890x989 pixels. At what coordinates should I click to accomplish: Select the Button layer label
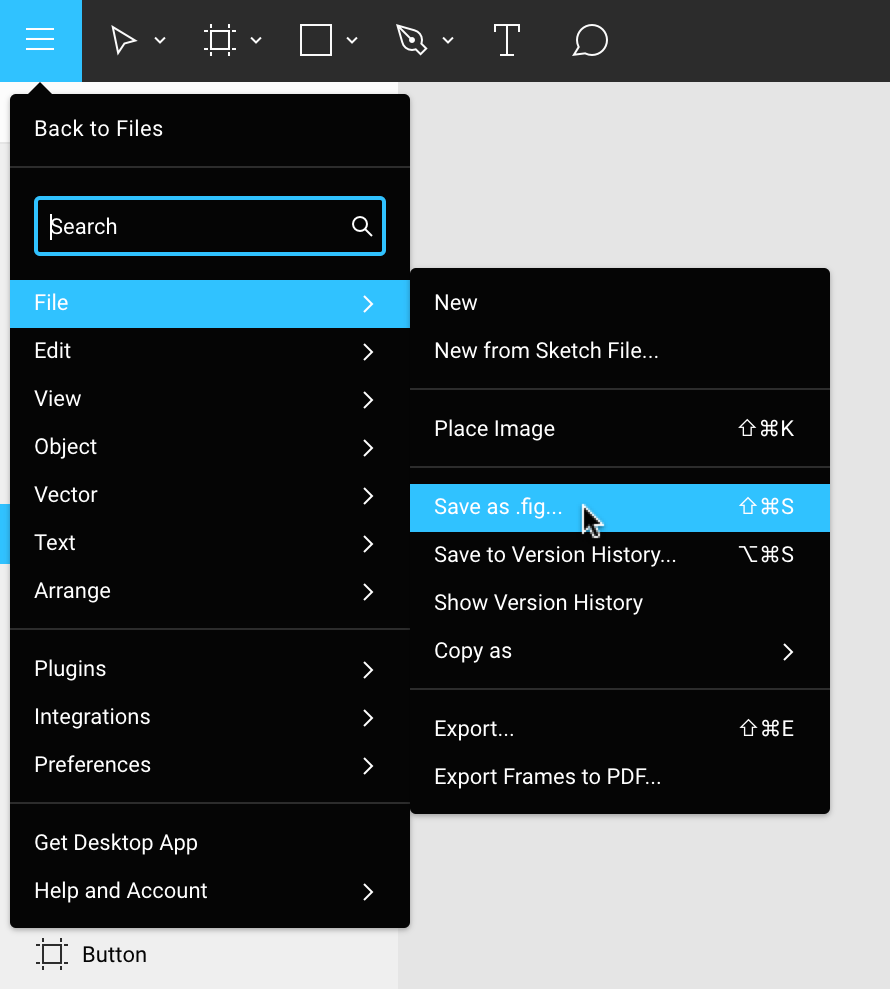(114, 954)
